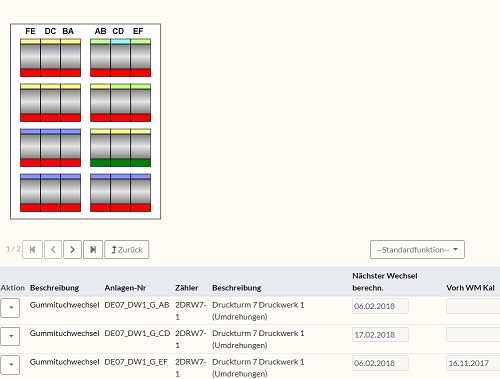Viewport: 500px width, 379px height.
Task: Select the FE cylinder in the top row
Action: pos(30,58)
